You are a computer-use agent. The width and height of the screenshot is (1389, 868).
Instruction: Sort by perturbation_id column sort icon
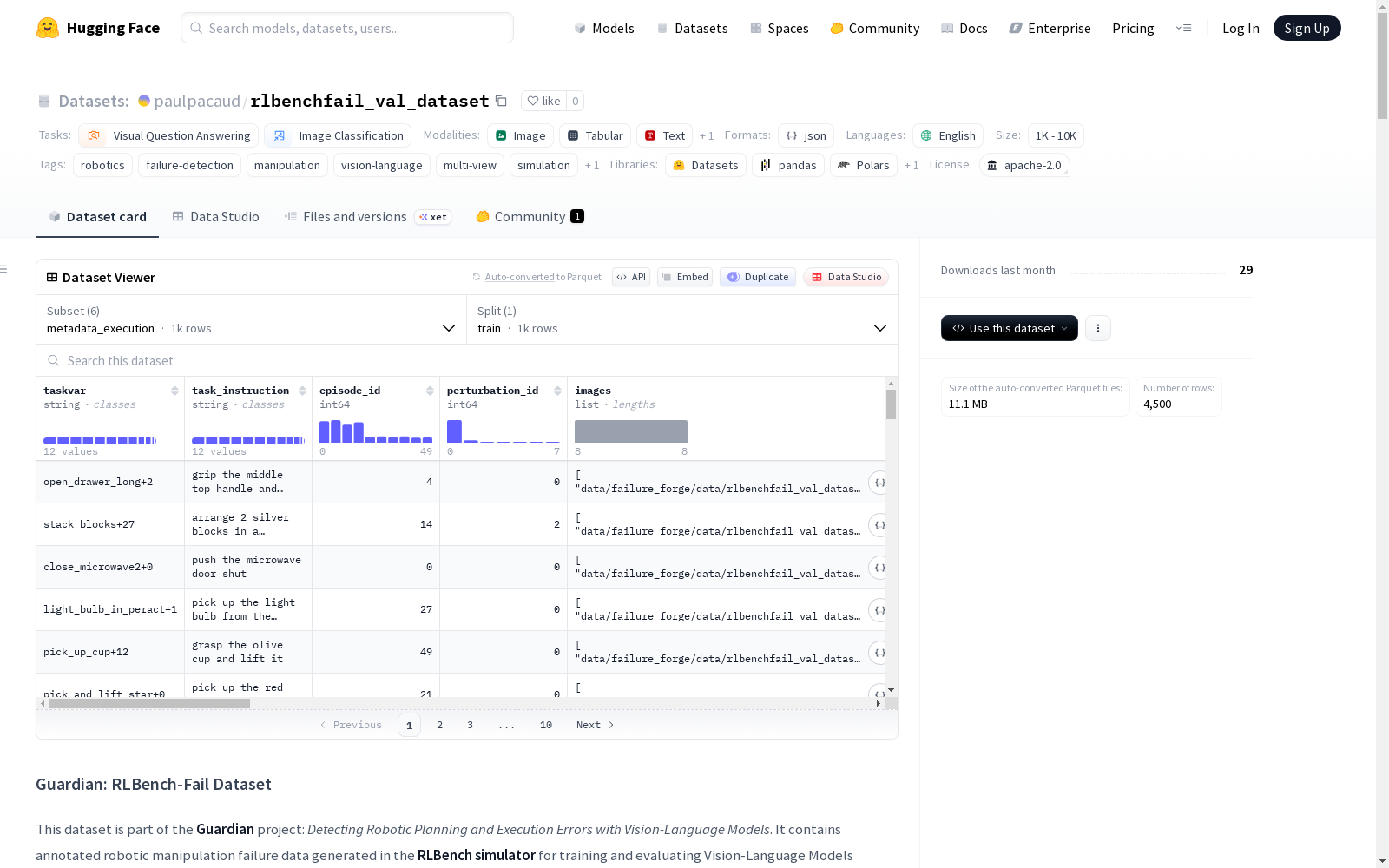tap(557, 391)
